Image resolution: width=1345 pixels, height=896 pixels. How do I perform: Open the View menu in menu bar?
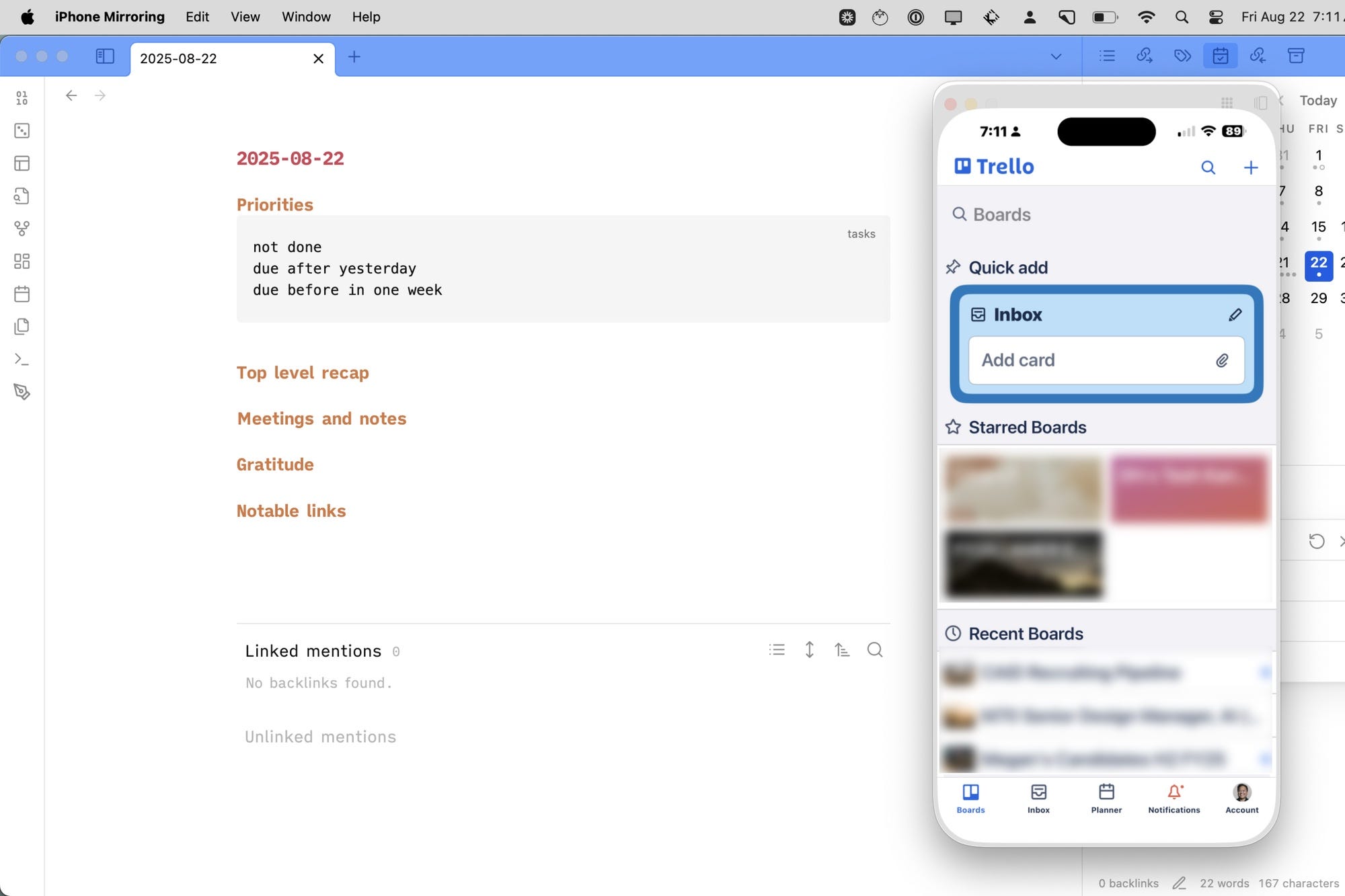click(x=245, y=17)
